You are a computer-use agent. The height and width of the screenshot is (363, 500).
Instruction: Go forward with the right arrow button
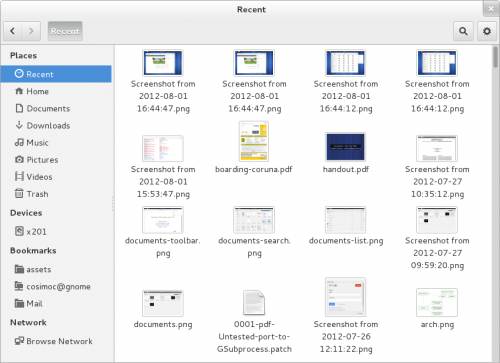[31, 31]
